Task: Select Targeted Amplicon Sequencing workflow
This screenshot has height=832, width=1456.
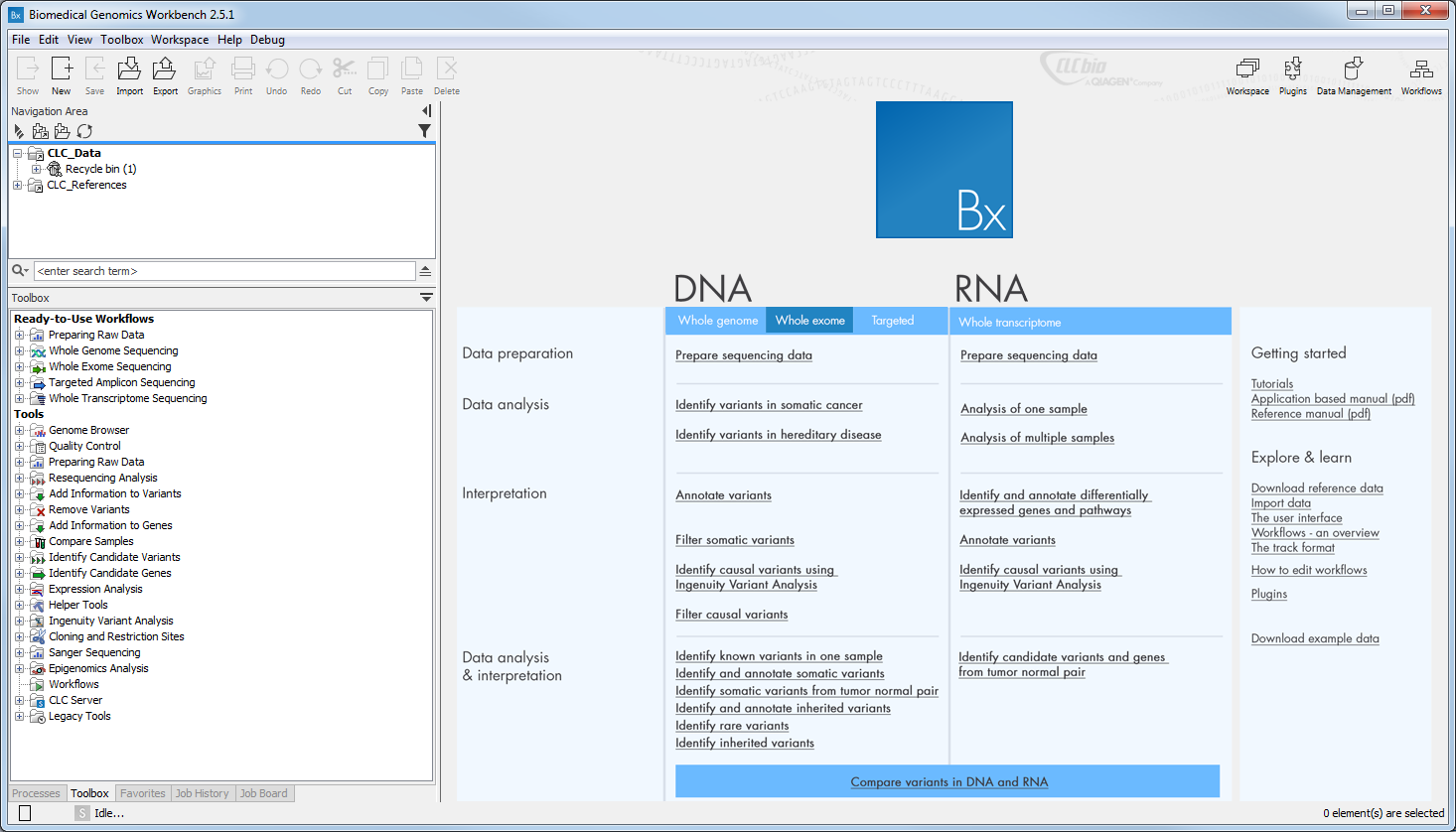Action: click(x=122, y=382)
